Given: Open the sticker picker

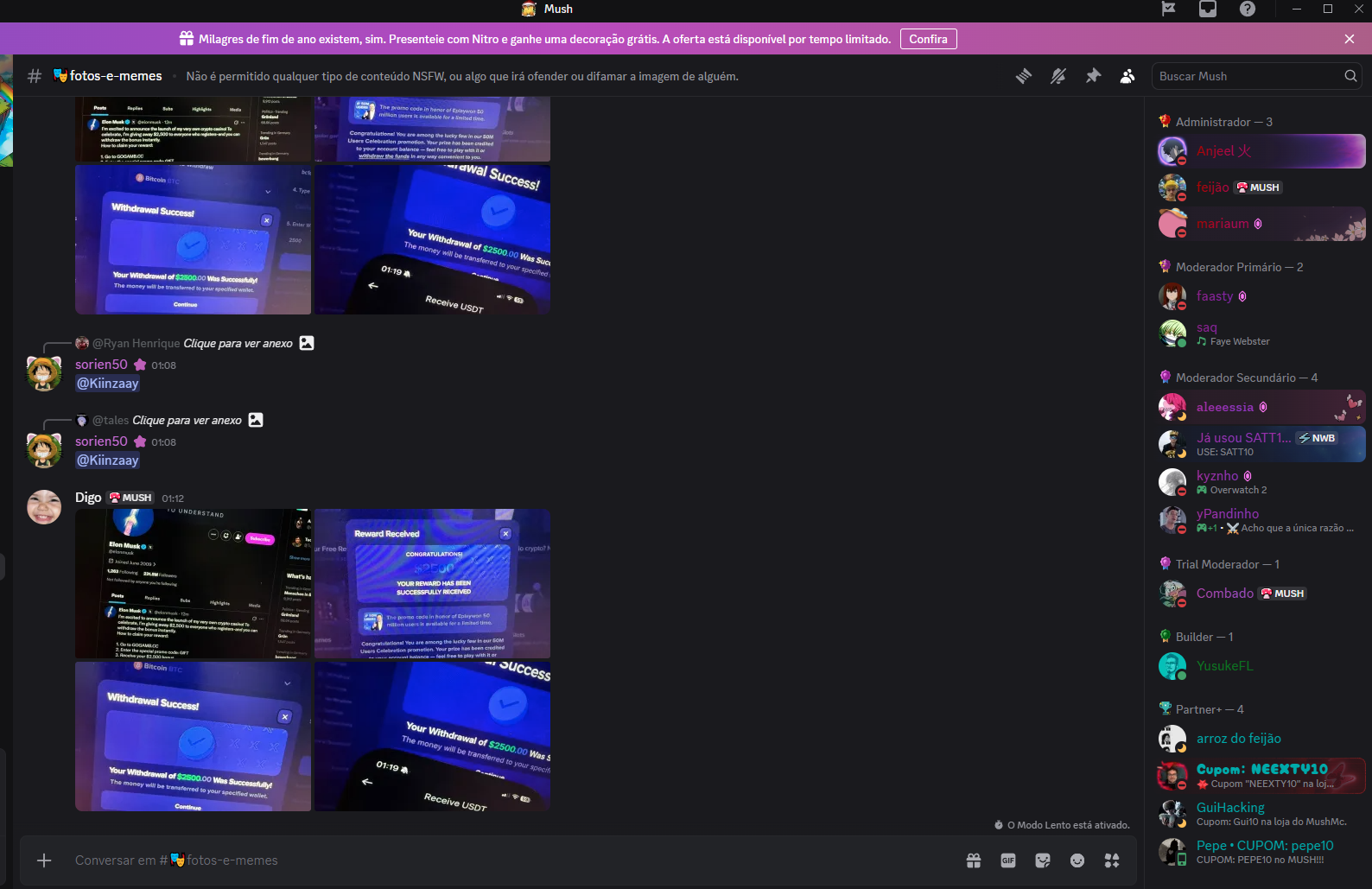Looking at the screenshot, I should [1043, 860].
